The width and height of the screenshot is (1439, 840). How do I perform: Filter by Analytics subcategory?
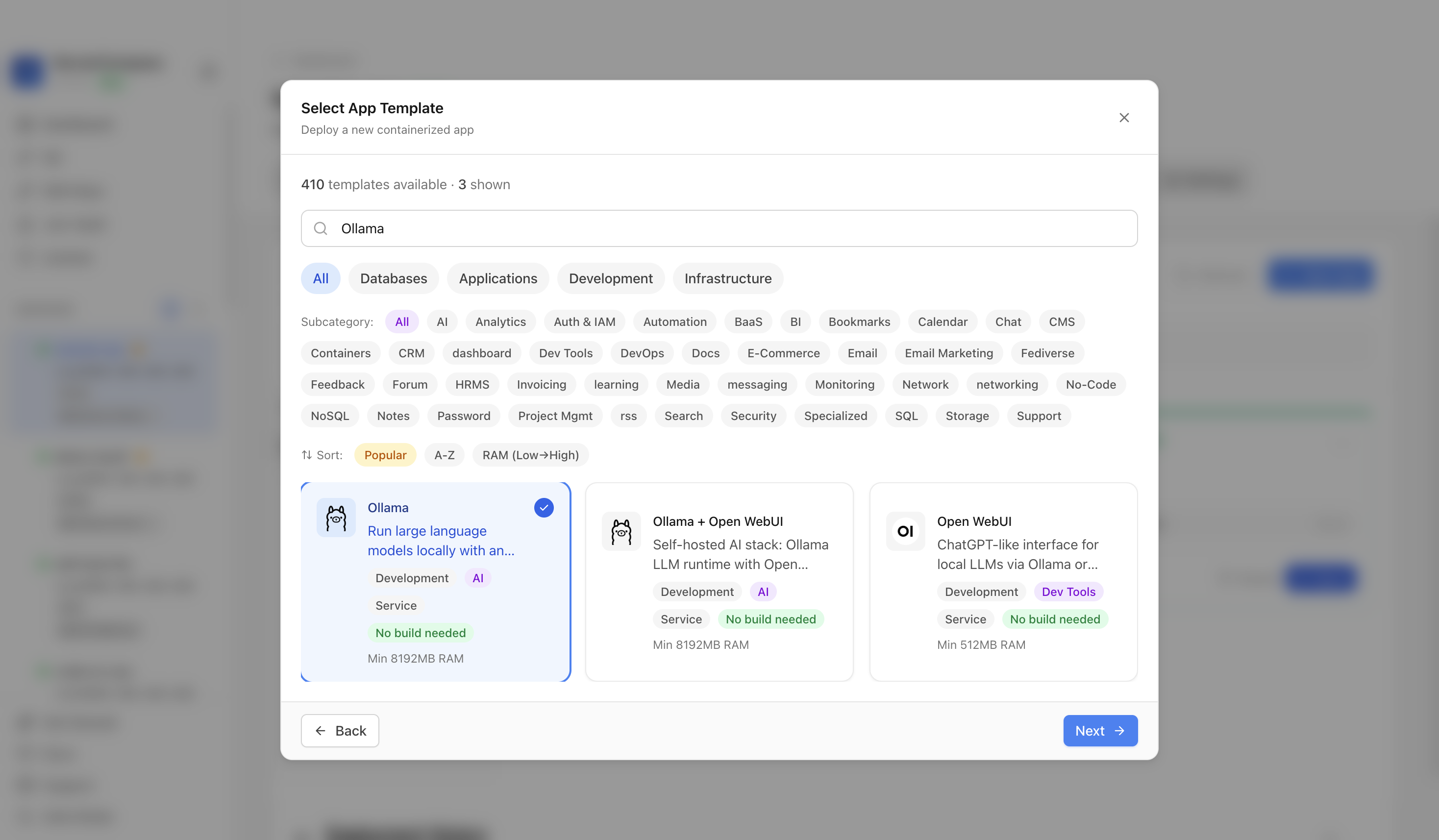pyautogui.click(x=500, y=322)
